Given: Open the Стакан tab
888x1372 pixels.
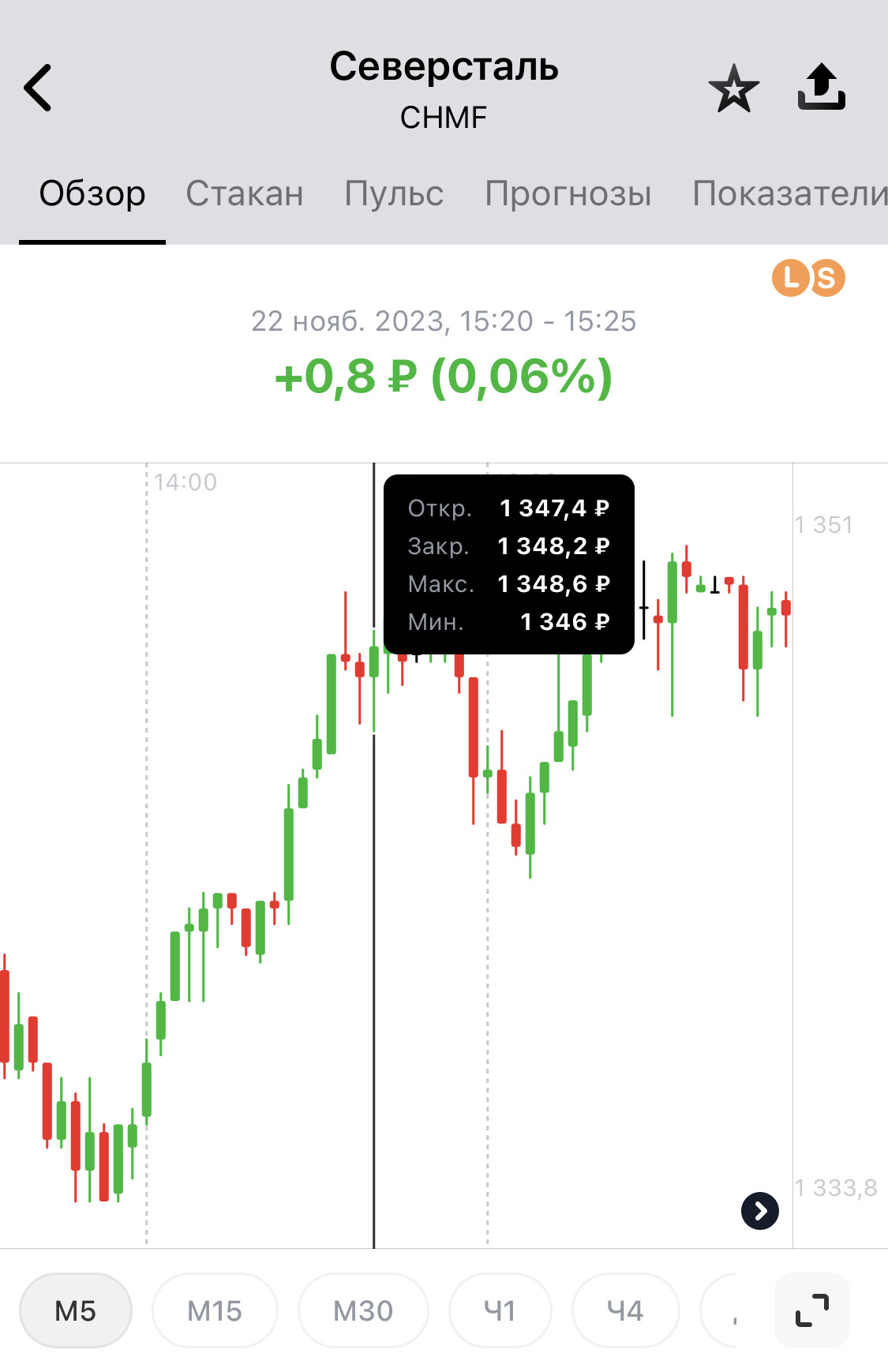Looking at the screenshot, I should (245, 193).
